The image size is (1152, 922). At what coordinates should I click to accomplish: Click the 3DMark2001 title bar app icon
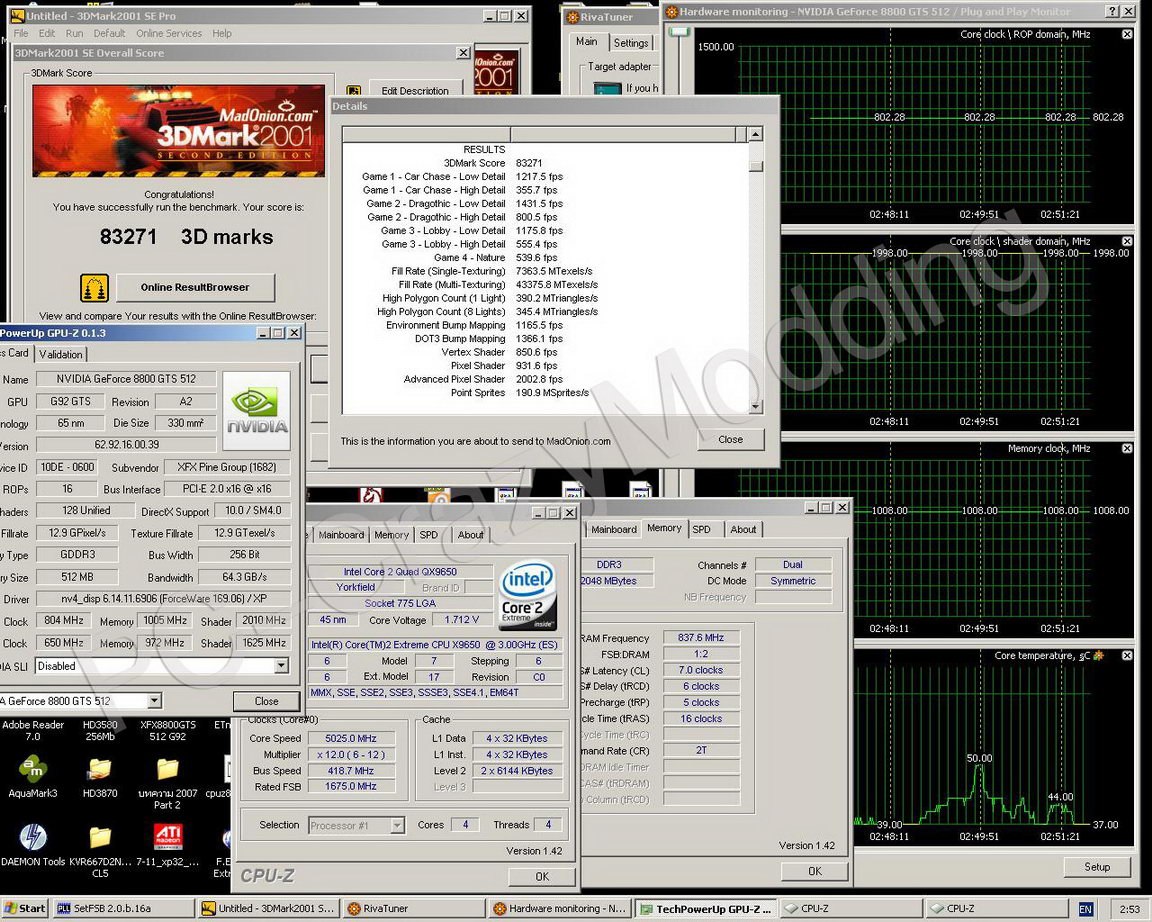pyautogui.click(x=18, y=15)
